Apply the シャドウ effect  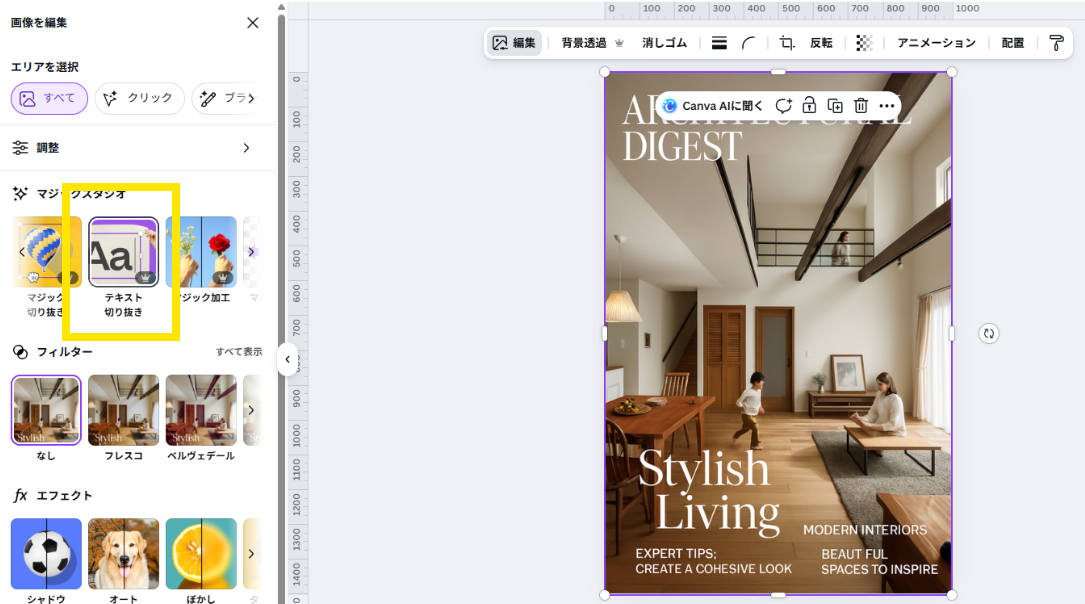coord(46,553)
